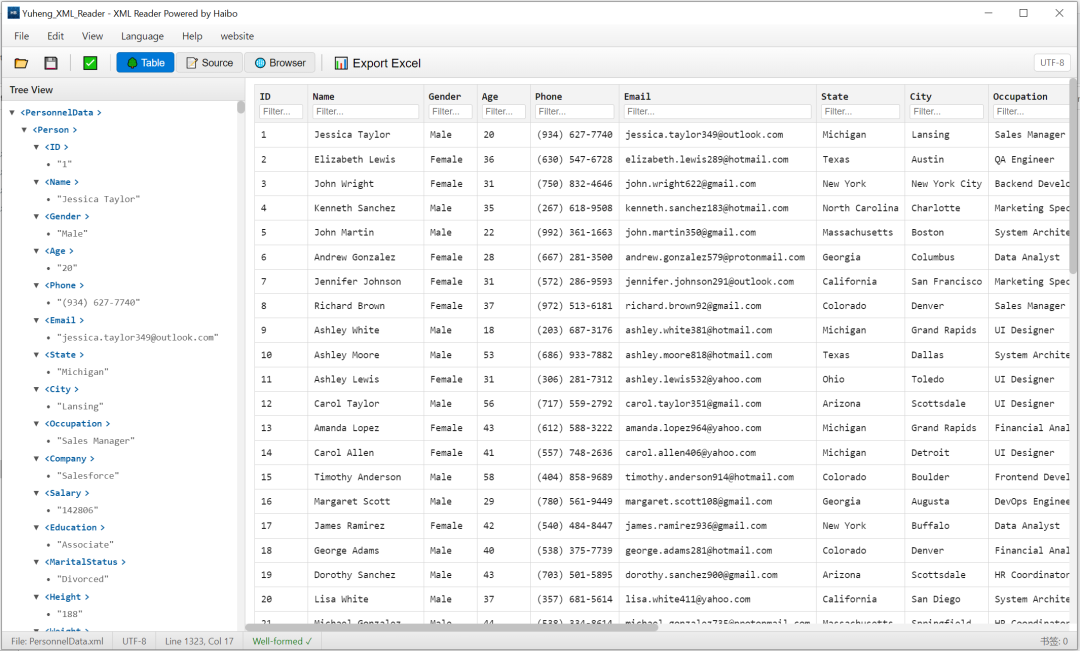Select the Salary tag in tree
Image resolution: width=1080 pixels, height=651 pixels.
coord(67,493)
